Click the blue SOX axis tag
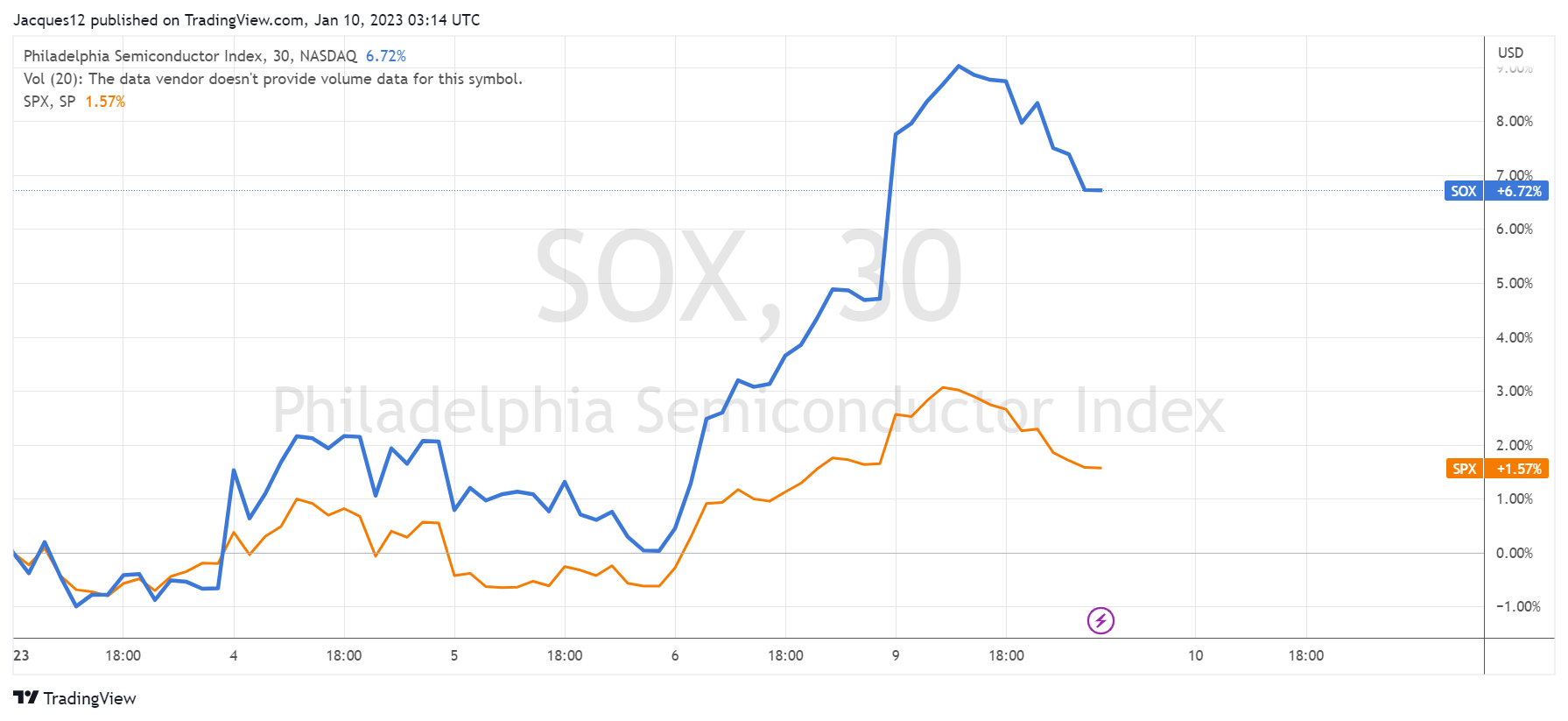Image resolution: width=1568 pixels, height=721 pixels. [1463, 191]
